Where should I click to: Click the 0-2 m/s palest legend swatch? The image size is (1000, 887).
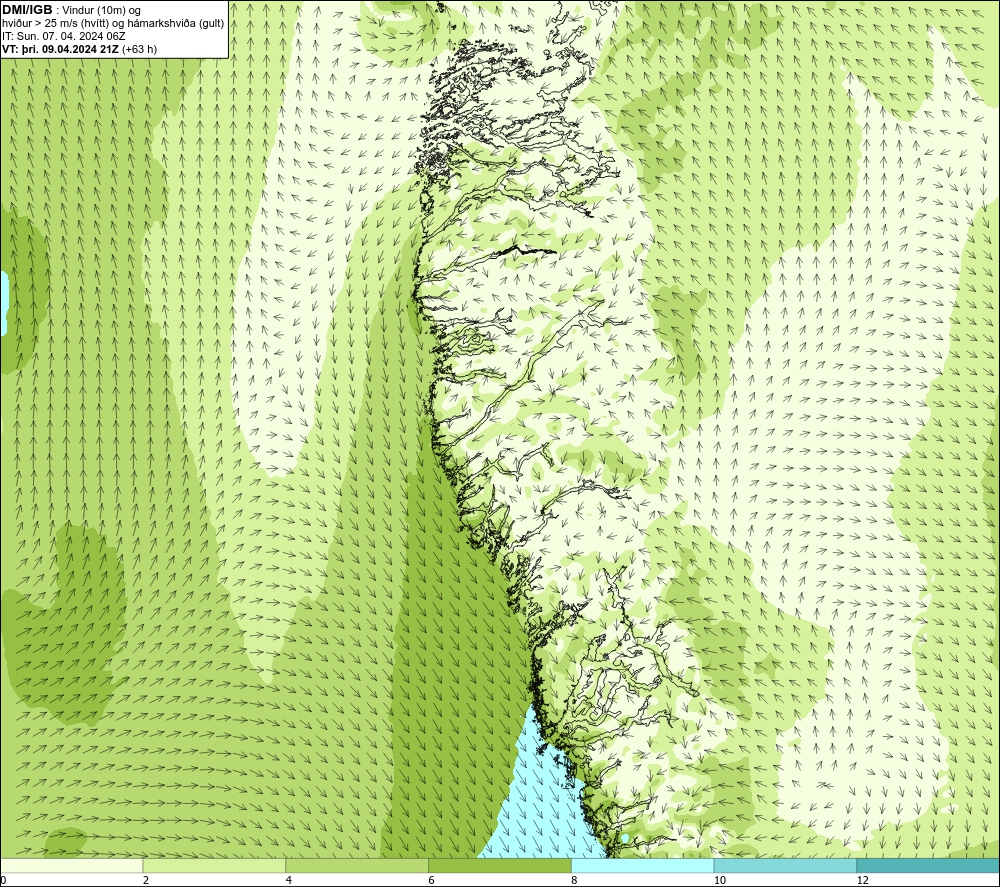coord(71,866)
